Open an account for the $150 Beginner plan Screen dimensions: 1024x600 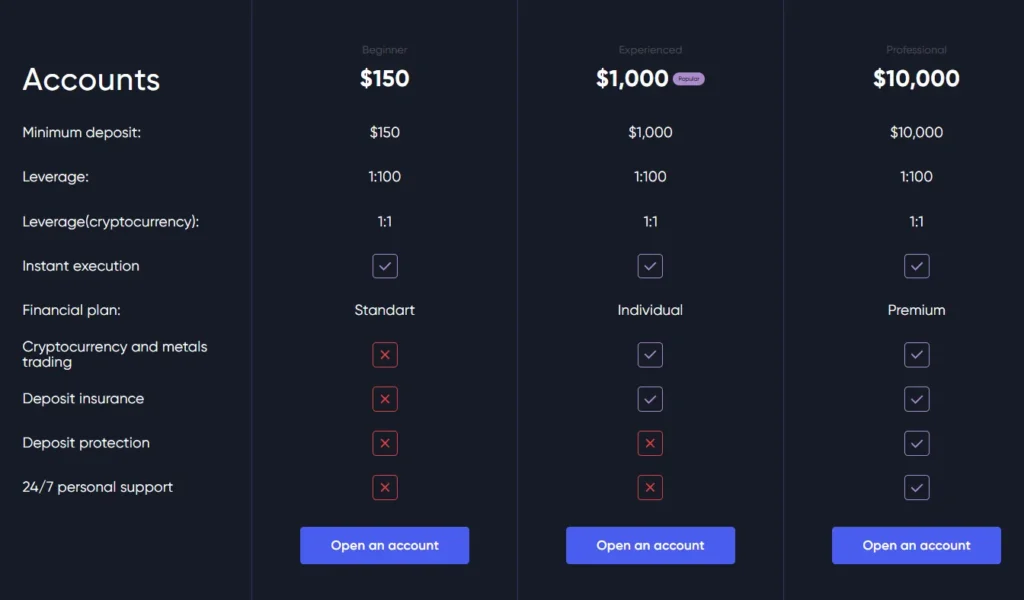(x=385, y=546)
